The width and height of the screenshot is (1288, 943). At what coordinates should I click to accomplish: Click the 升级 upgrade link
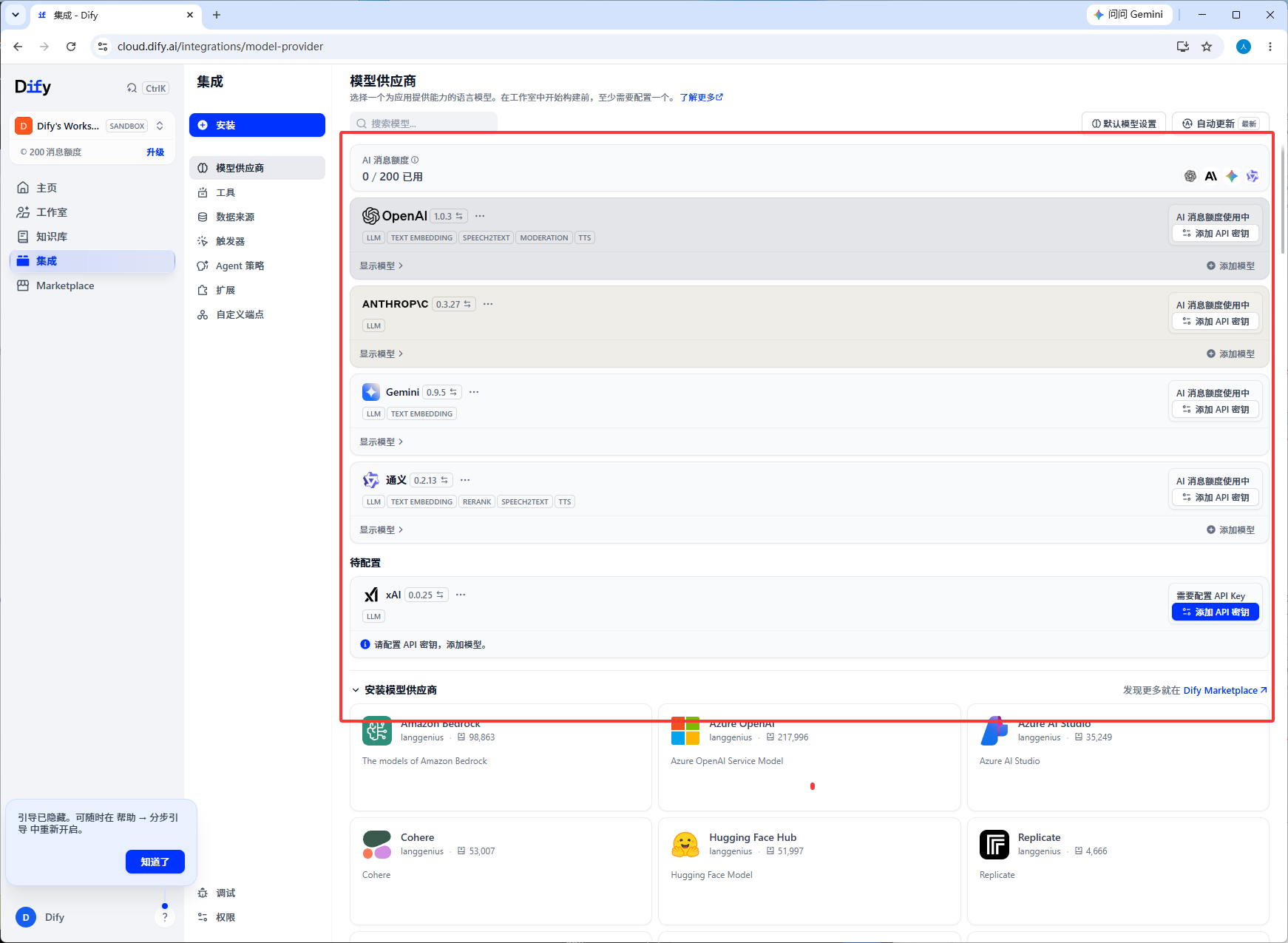tap(155, 152)
